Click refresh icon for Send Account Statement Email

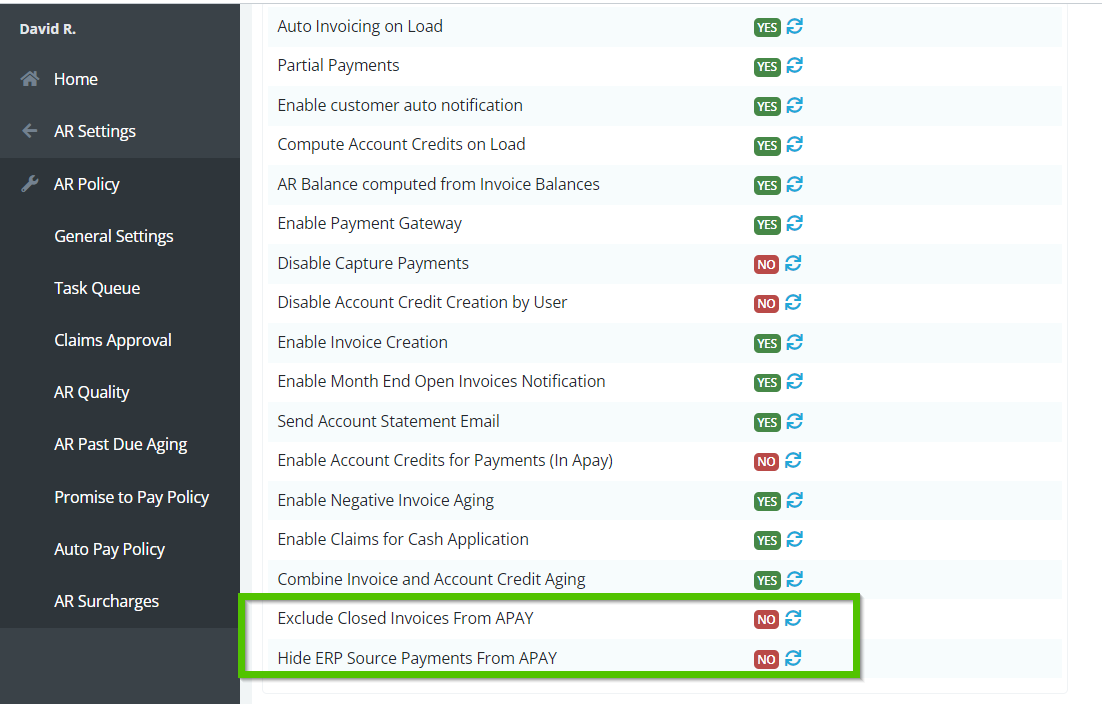point(794,422)
